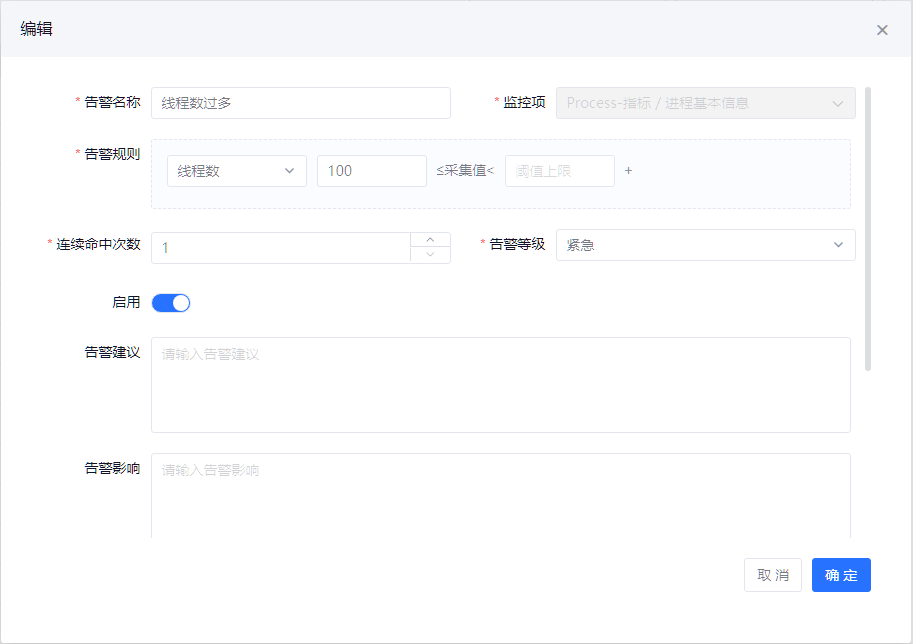Click the 确定 button
This screenshot has width=913, height=644.
pyautogui.click(x=841, y=575)
